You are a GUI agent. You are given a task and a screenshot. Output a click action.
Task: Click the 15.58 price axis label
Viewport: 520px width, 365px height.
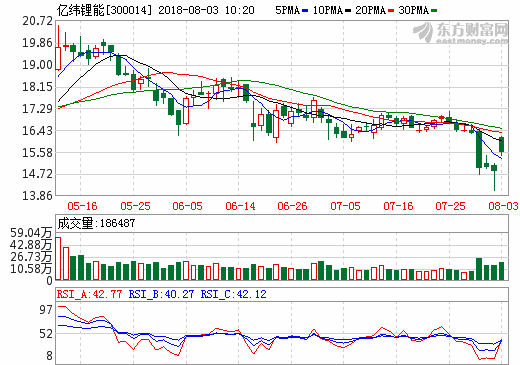[x=37, y=152]
